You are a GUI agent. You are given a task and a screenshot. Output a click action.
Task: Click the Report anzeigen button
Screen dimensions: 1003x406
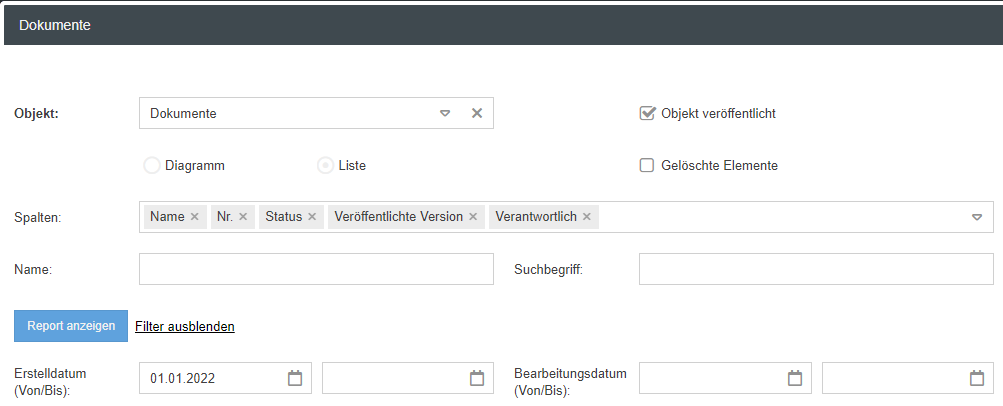(x=71, y=326)
